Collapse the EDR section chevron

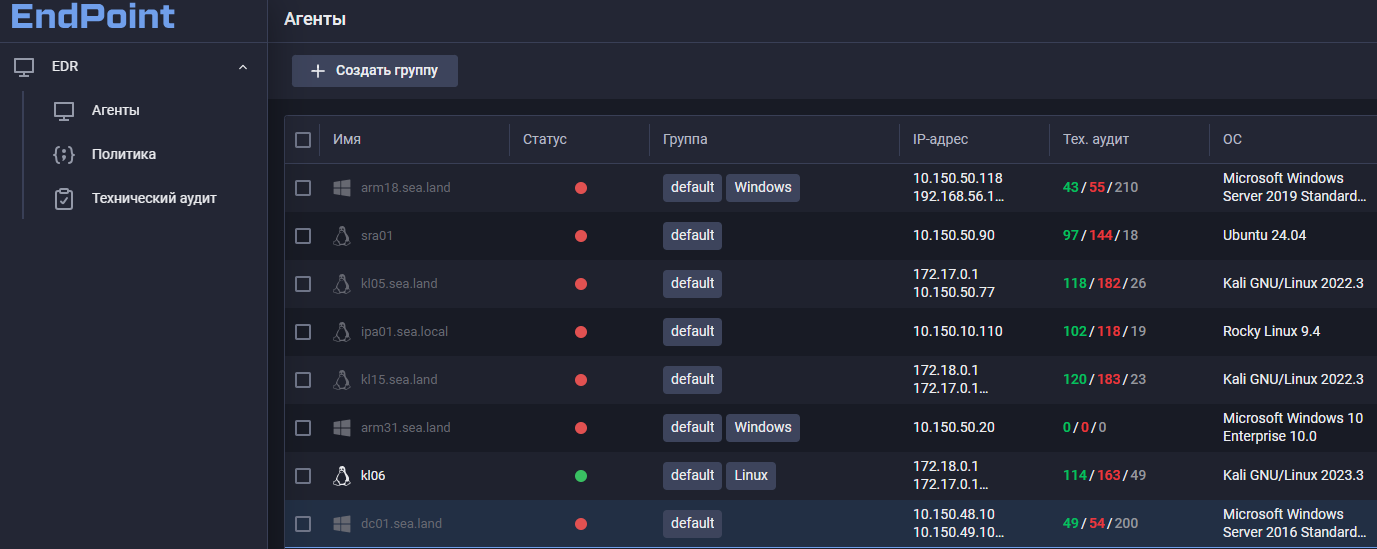(242, 67)
